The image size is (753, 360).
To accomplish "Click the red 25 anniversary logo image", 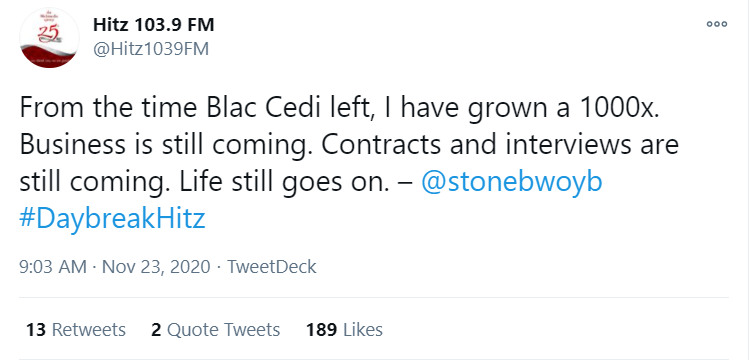I will pyautogui.click(x=49, y=37).
